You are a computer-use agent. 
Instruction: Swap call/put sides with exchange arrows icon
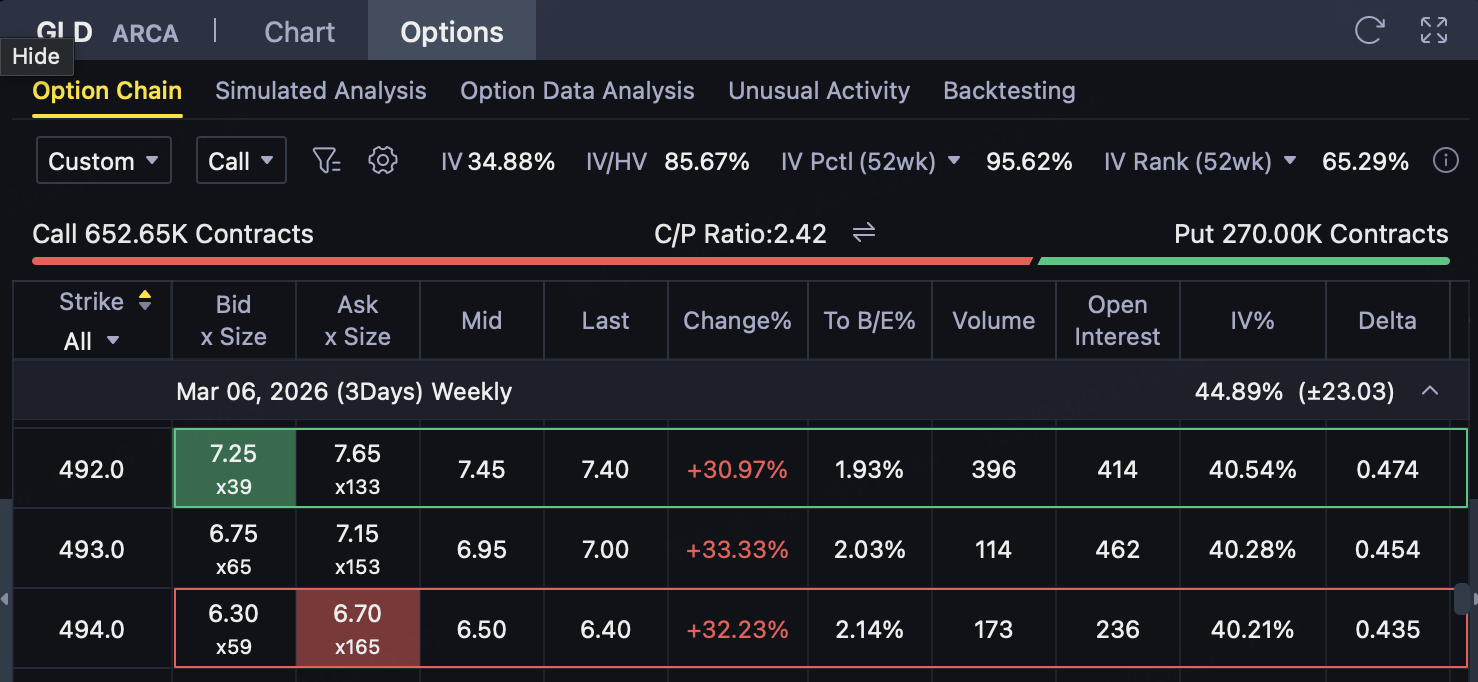click(x=864, y=233)
